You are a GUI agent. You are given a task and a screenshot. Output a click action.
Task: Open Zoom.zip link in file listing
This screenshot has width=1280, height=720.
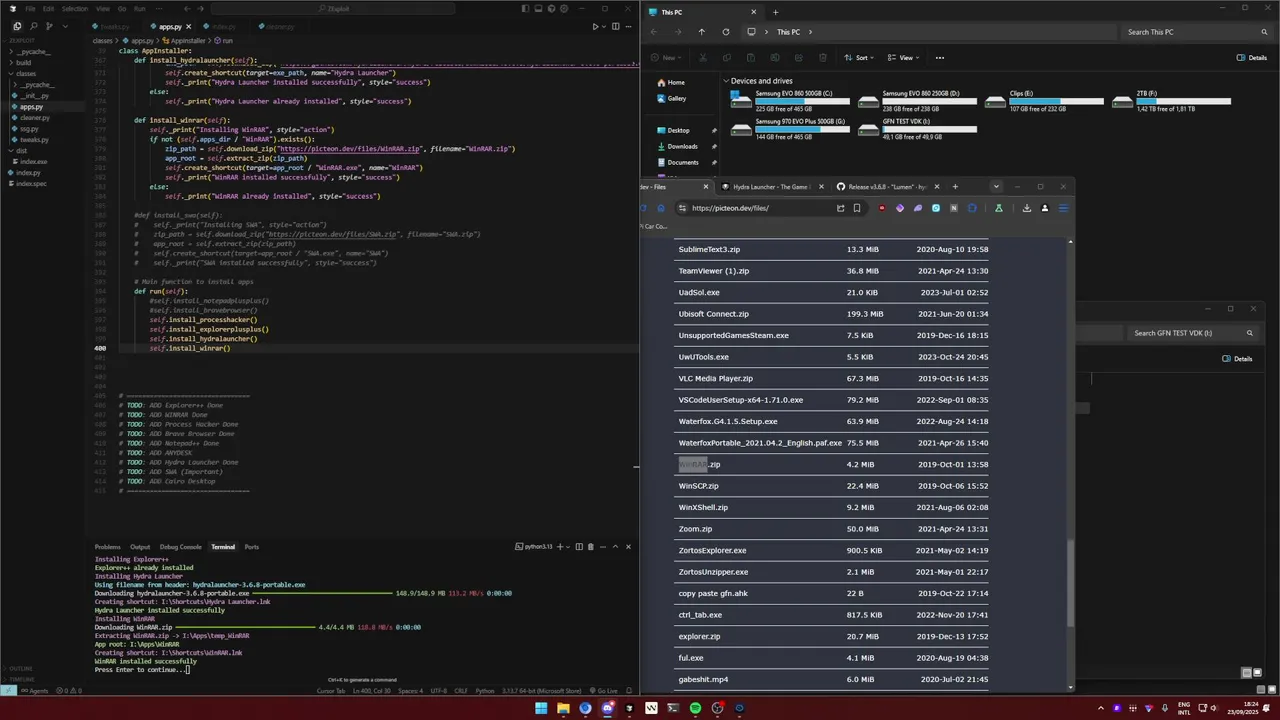tap(695, 529)
